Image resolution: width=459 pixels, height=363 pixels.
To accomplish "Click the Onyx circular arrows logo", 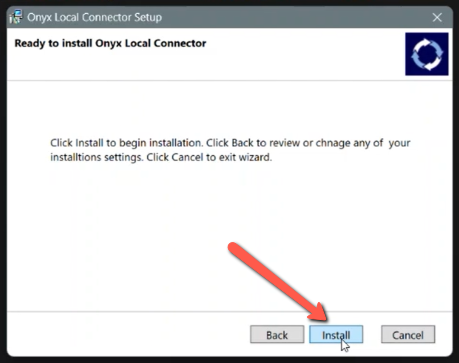I will tap(427, 54).
